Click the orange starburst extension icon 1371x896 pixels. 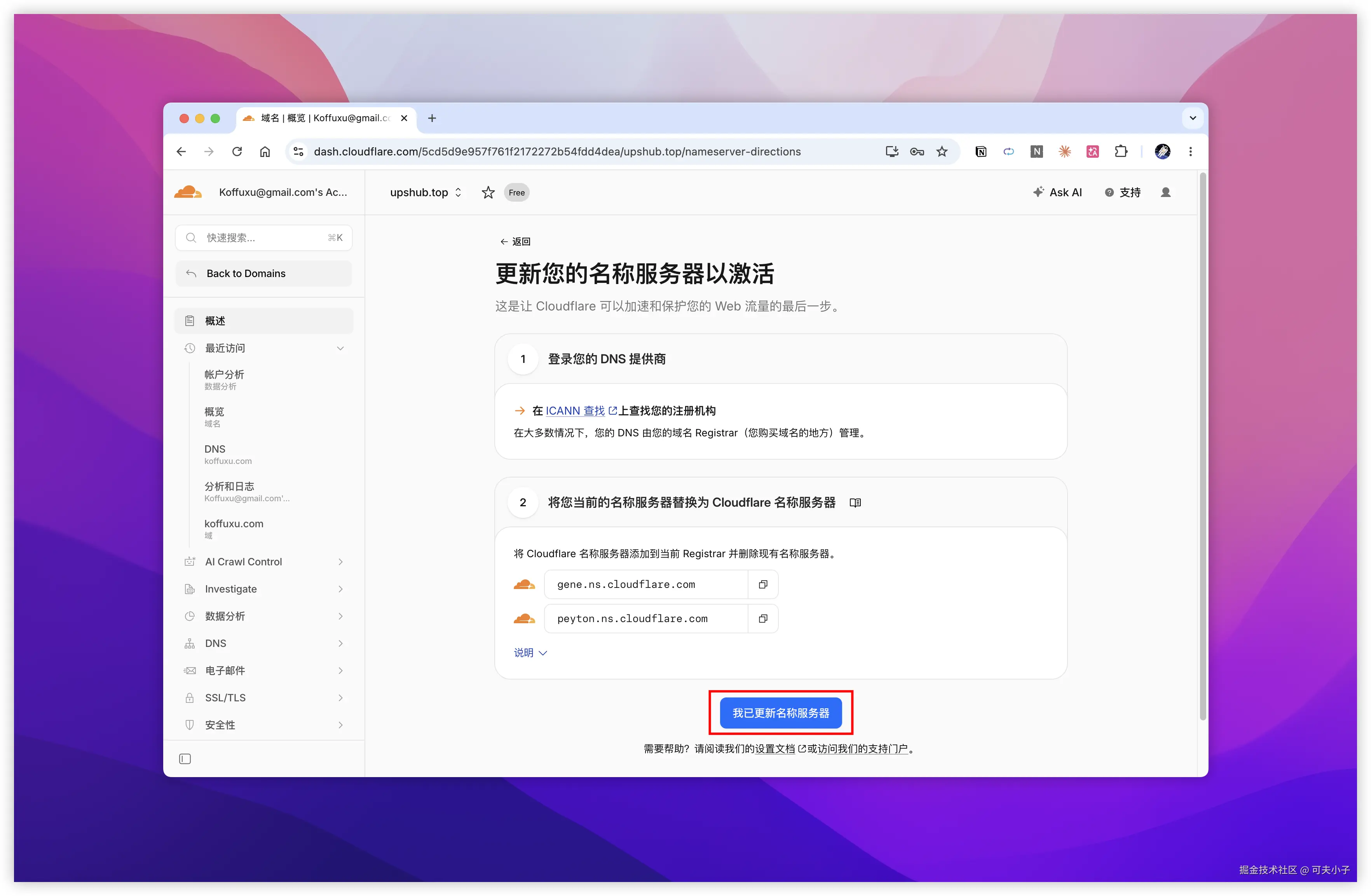click(1064, 152)
